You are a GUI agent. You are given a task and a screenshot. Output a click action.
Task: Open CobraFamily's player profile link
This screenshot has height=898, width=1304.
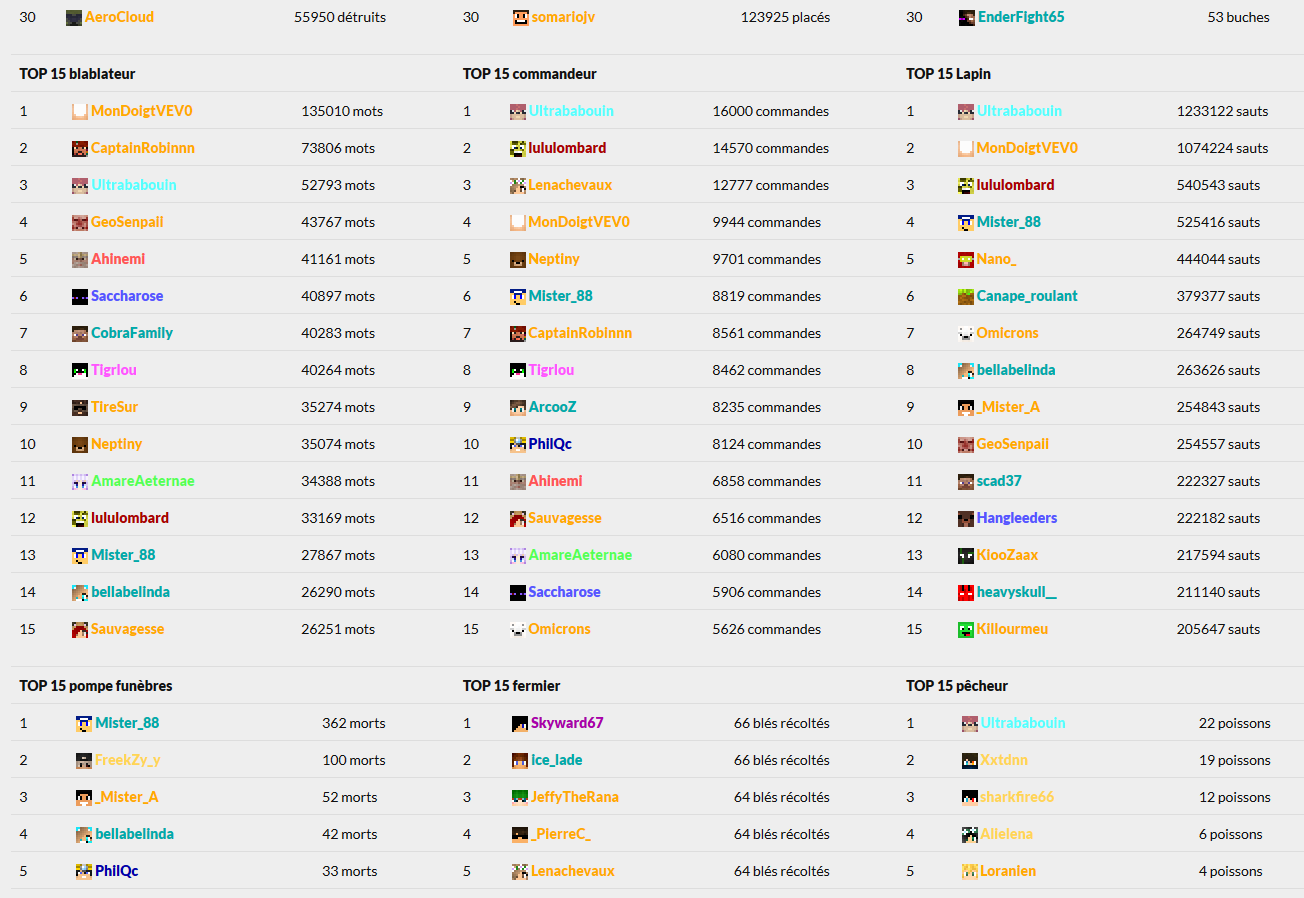pyautogui.click(x=132, y=333)
